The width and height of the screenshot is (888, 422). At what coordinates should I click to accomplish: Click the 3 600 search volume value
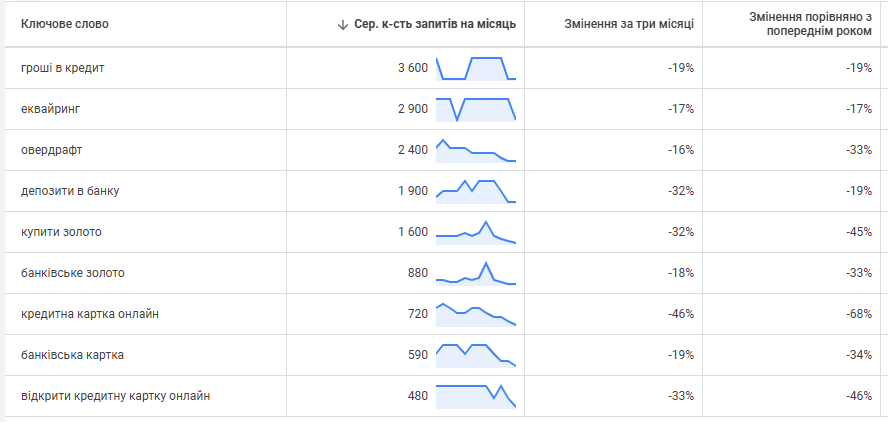(x=412, y=68)
